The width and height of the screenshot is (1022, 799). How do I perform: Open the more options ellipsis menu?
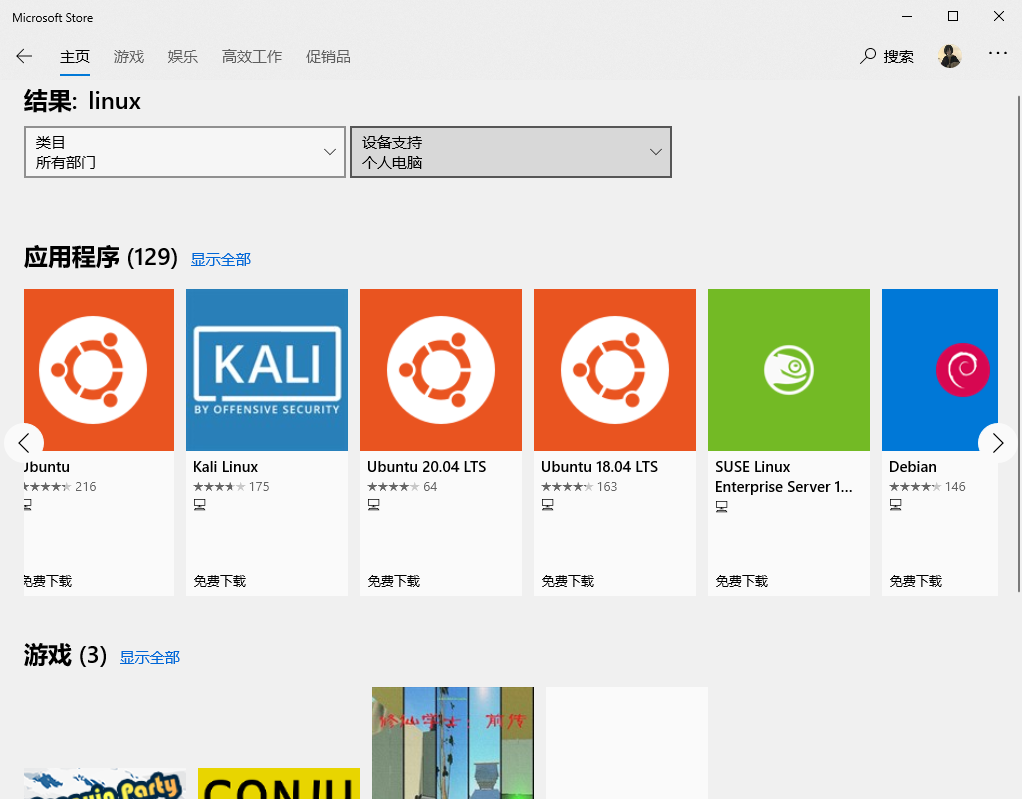point(997,53)
